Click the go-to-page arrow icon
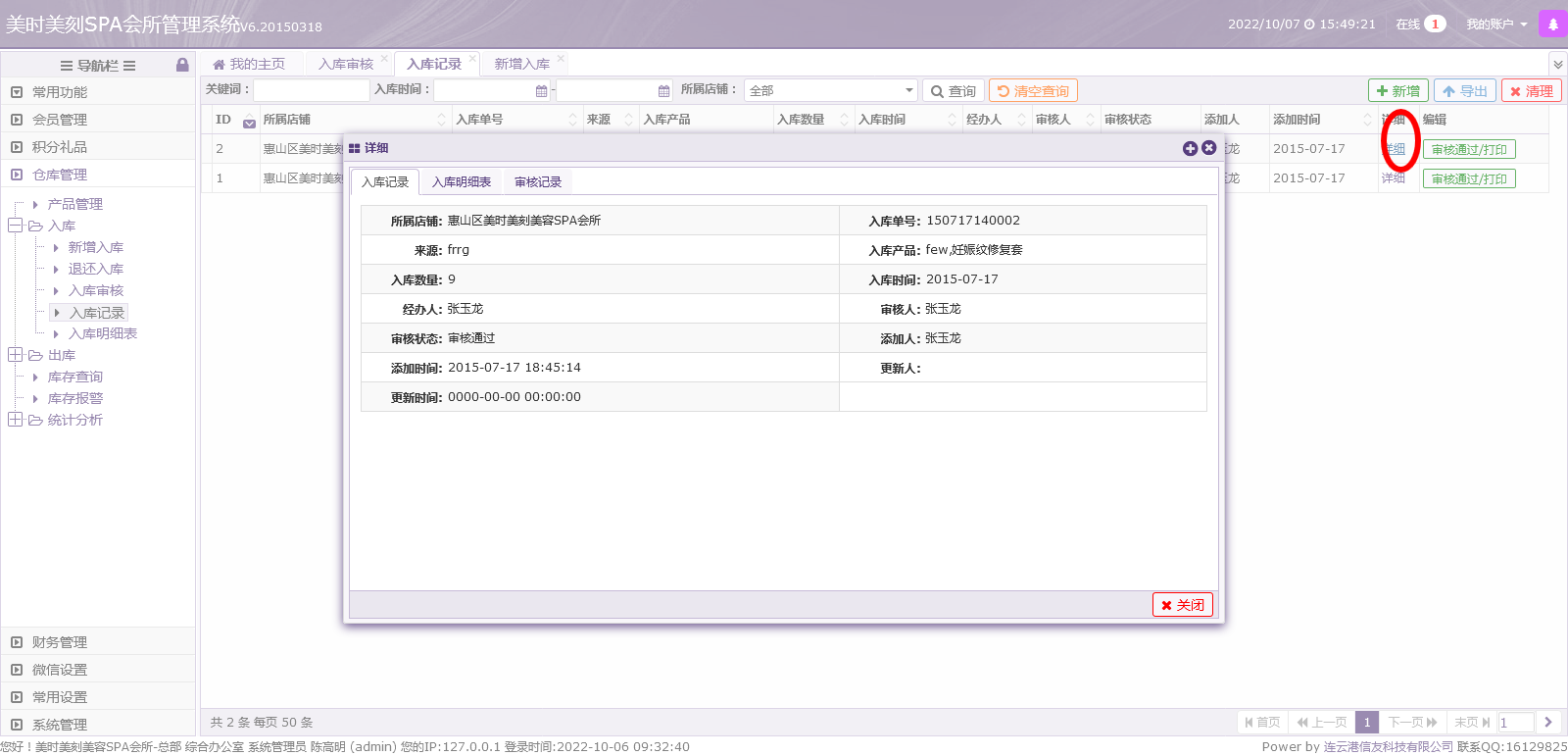The image size is (1568, 756). (1548, 722)
